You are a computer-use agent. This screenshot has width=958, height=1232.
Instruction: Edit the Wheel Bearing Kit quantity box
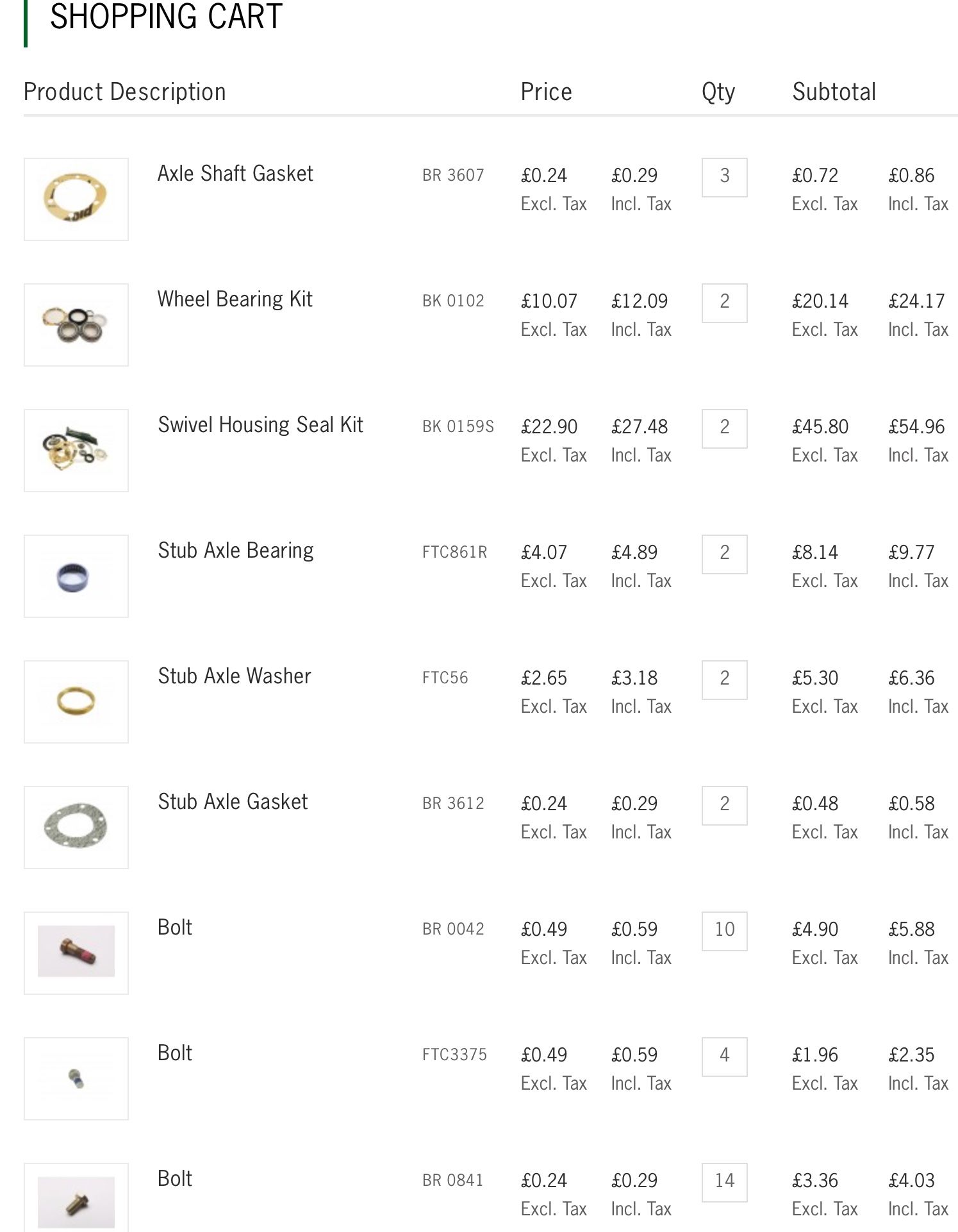725,303
